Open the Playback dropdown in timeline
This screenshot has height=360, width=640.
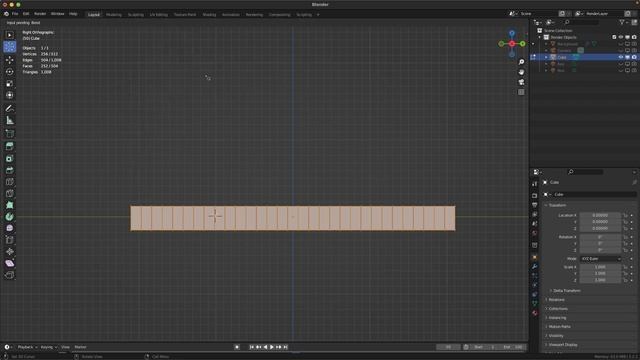[x=27, y=347]
